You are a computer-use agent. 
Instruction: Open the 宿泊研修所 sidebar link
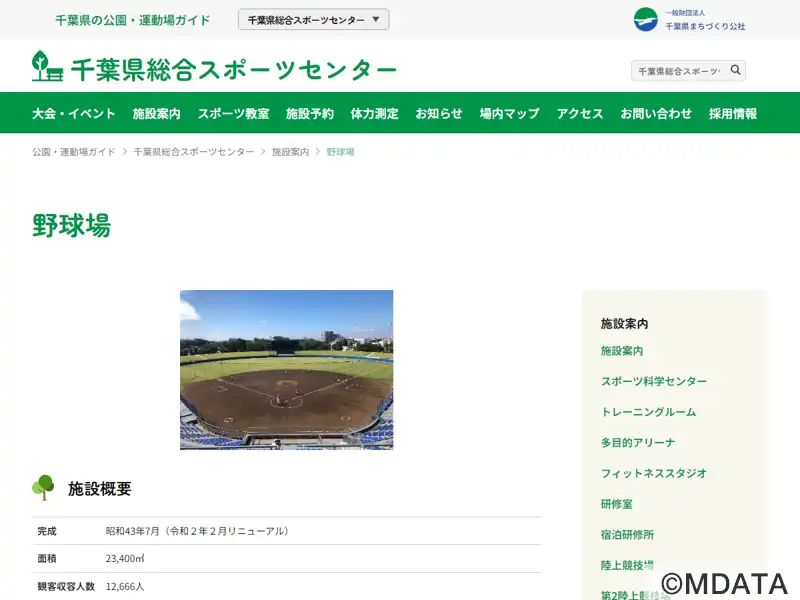627,534
